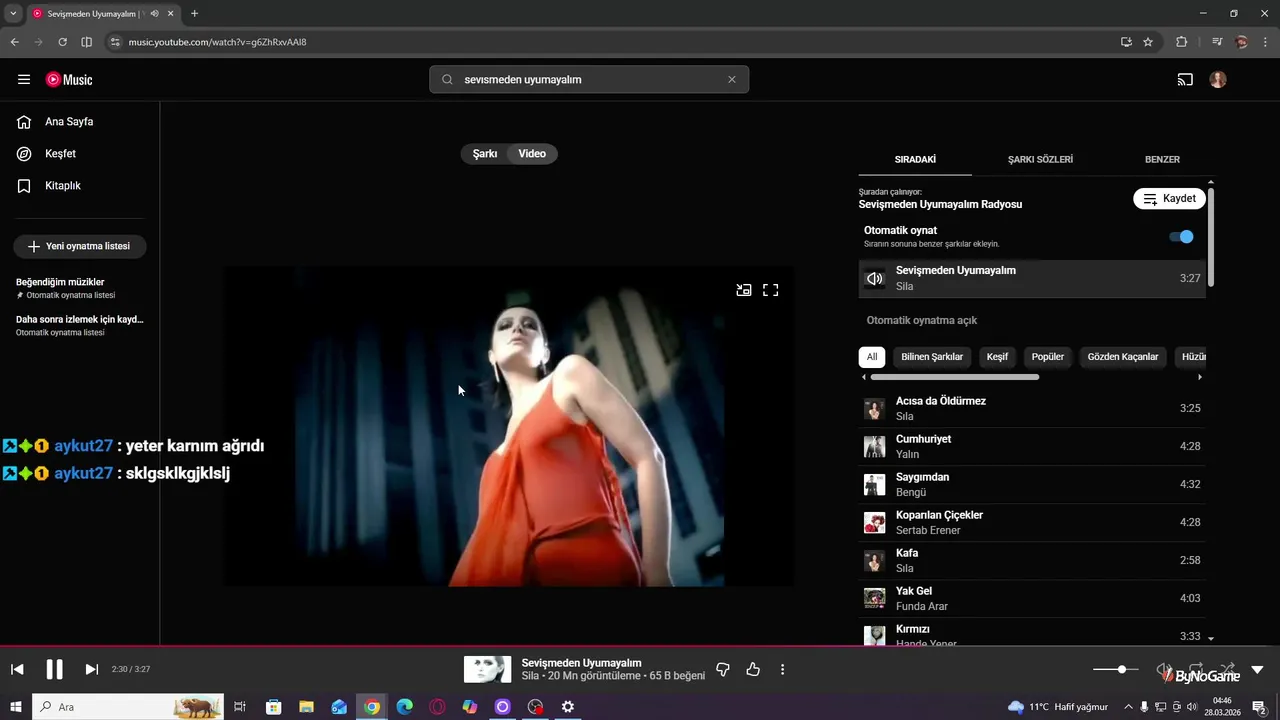This screenshot has width=1280, height=720.
Task: Create a Yeni oynatma listesi
Action: [x=79, y=246]
